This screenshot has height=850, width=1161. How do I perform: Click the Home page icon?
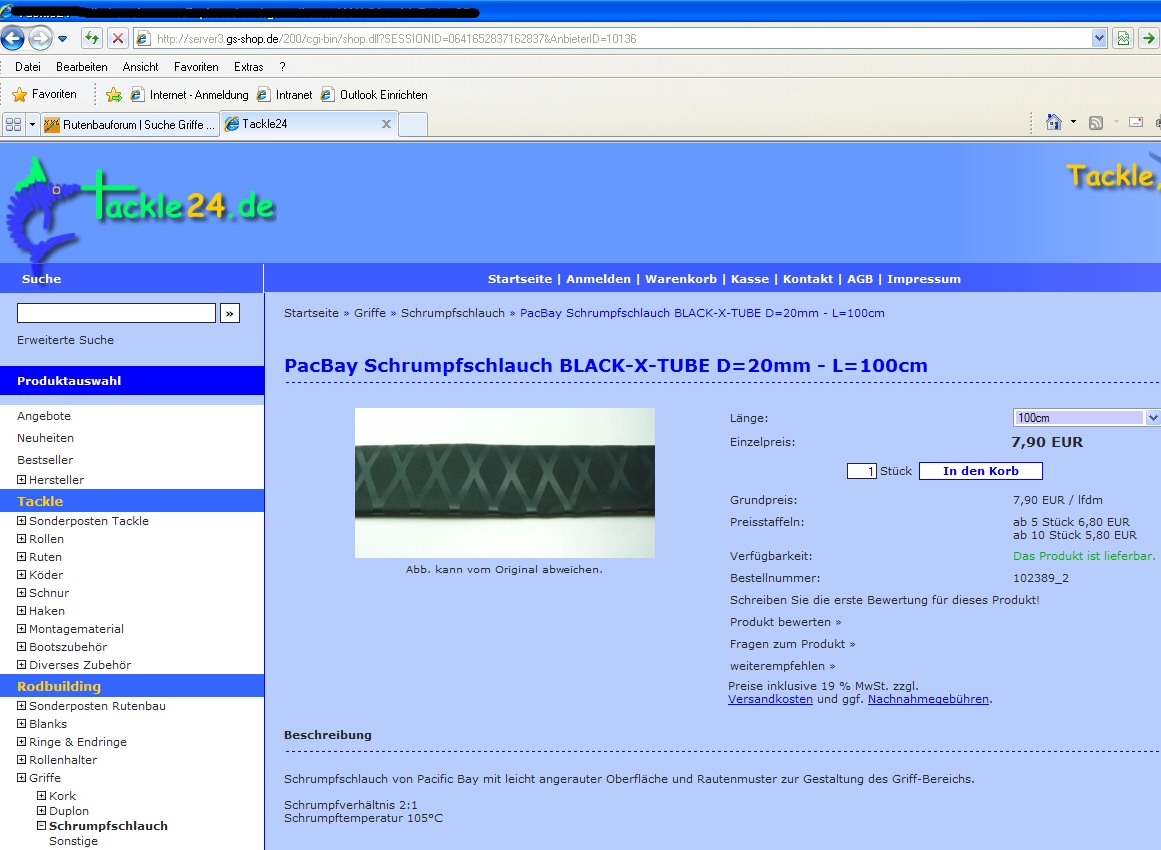pos(1053,122)
